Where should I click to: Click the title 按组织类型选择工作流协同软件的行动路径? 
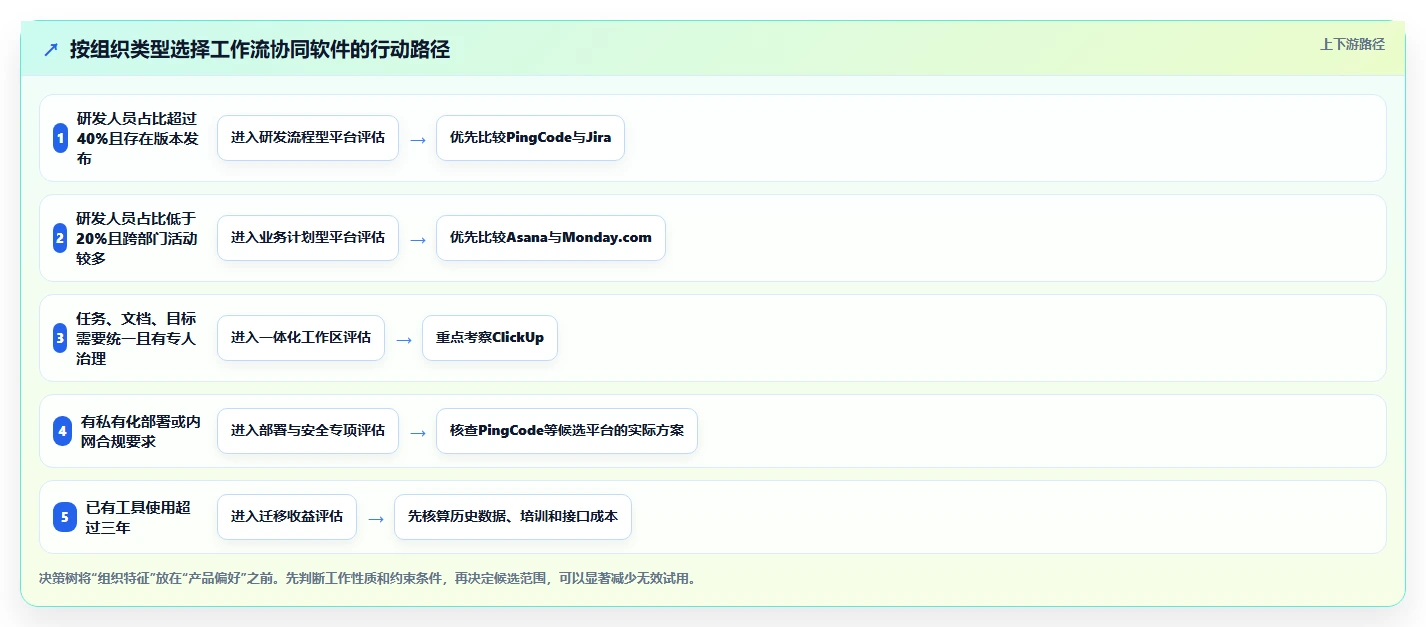pyautogui.click(x=260, y=50)
